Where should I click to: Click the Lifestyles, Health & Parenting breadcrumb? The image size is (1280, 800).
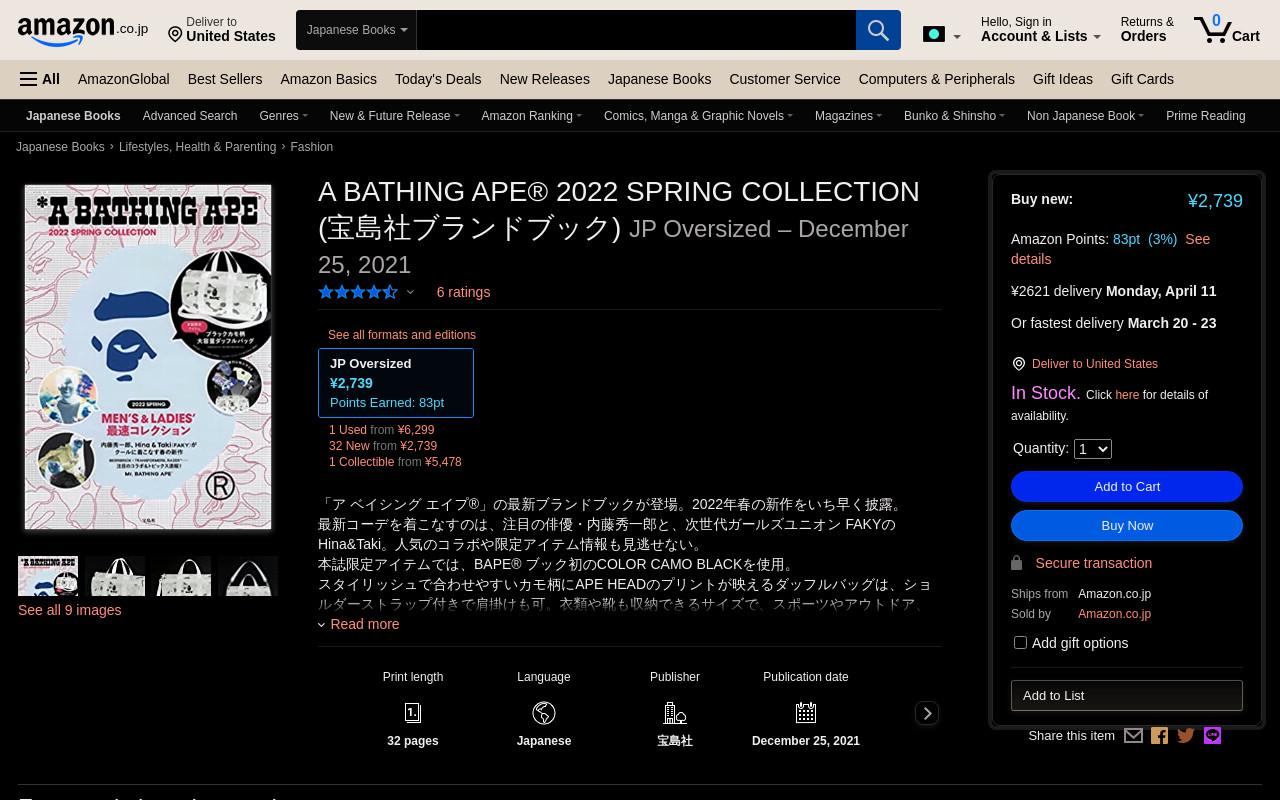197,147
